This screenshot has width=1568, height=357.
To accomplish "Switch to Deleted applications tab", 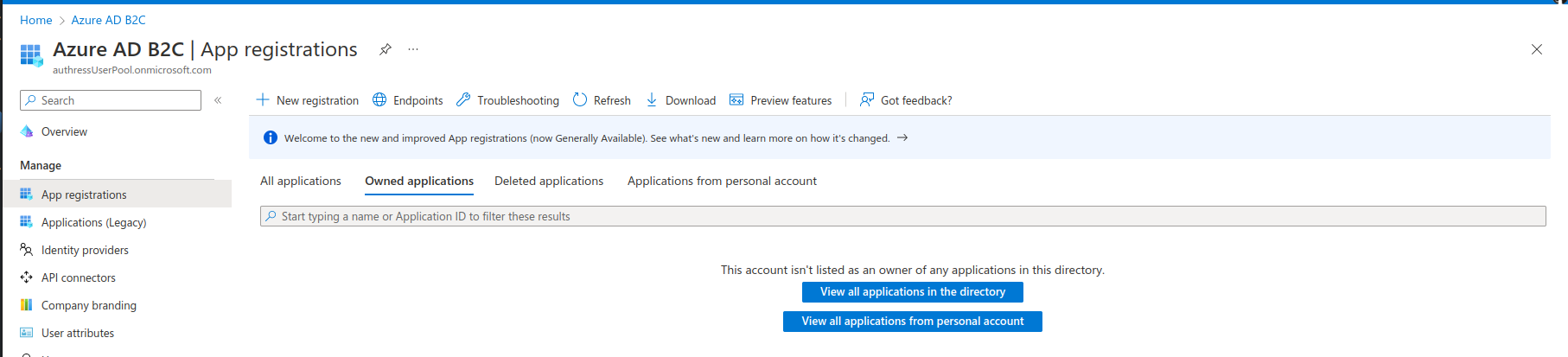I will [549, 182].
